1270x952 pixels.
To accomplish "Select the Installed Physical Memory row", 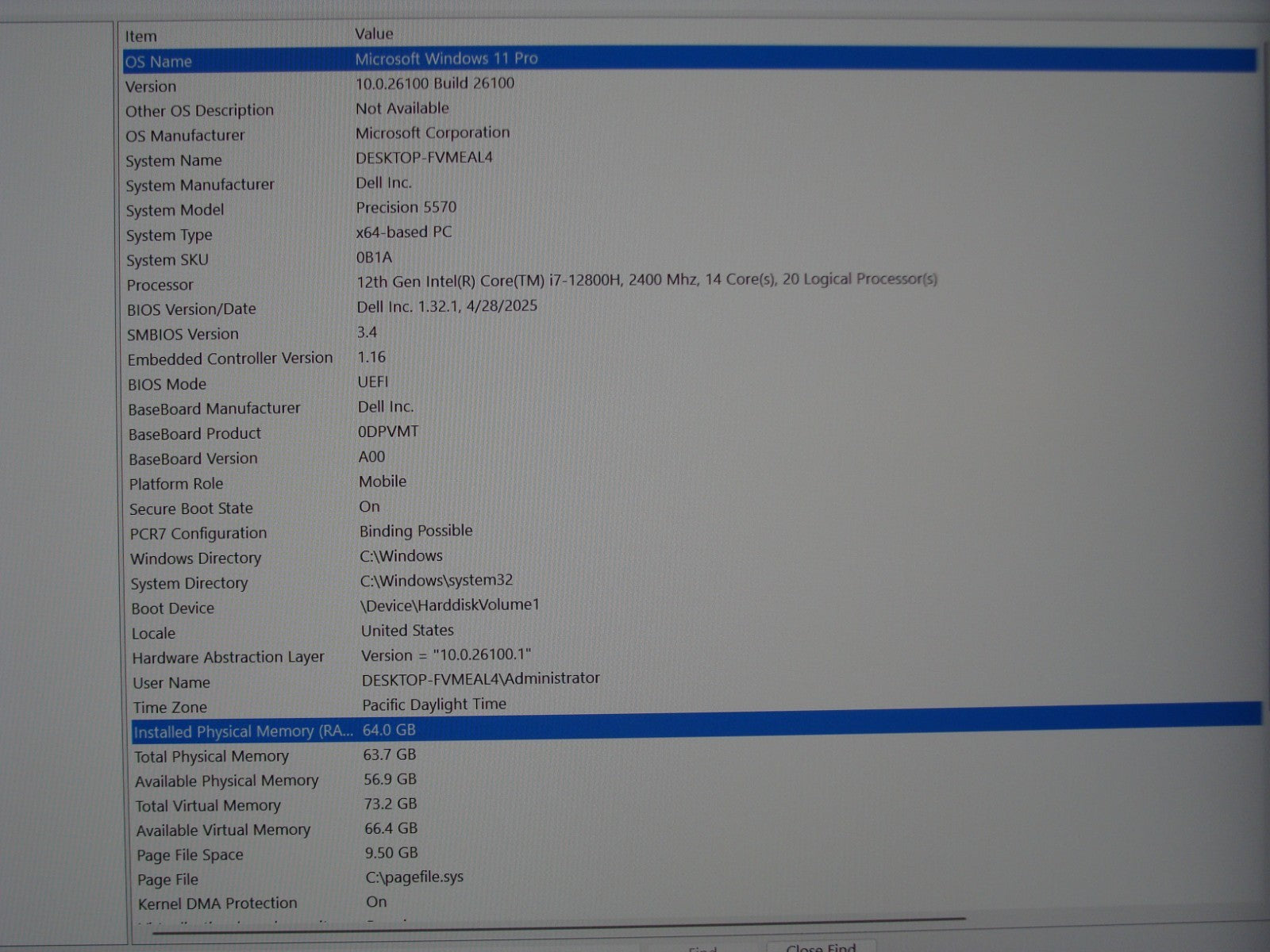I will pyautogui.click(x=243, y=731).
